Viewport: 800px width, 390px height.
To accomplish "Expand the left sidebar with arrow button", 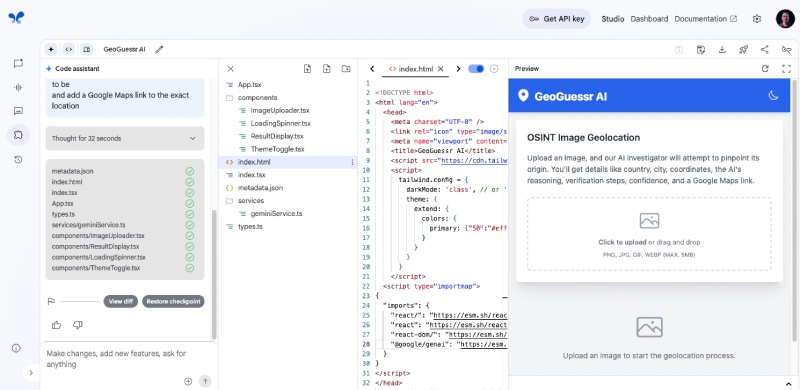I will click(x=31, y=373).
